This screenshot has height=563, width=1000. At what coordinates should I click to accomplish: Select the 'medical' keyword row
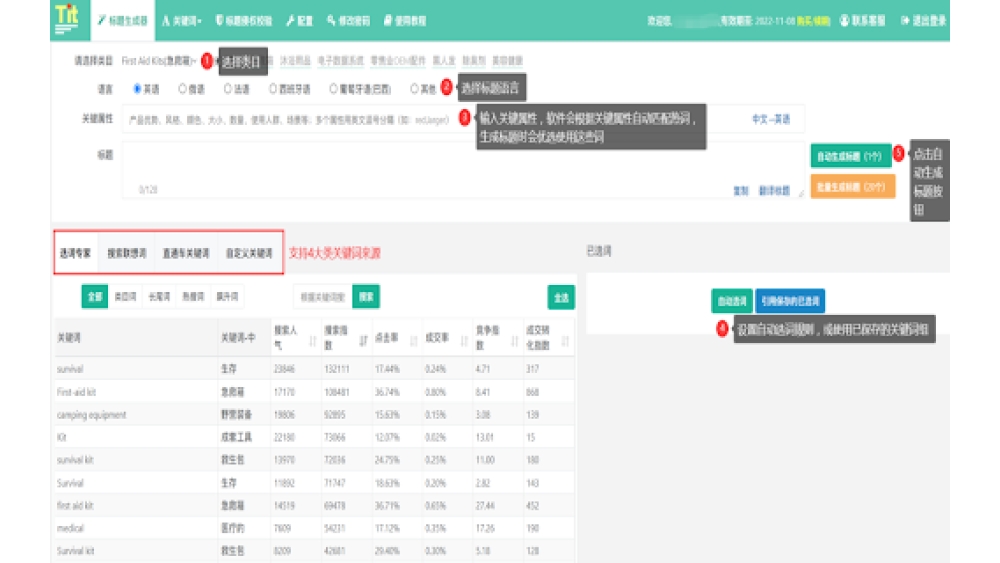pos(315,528)
